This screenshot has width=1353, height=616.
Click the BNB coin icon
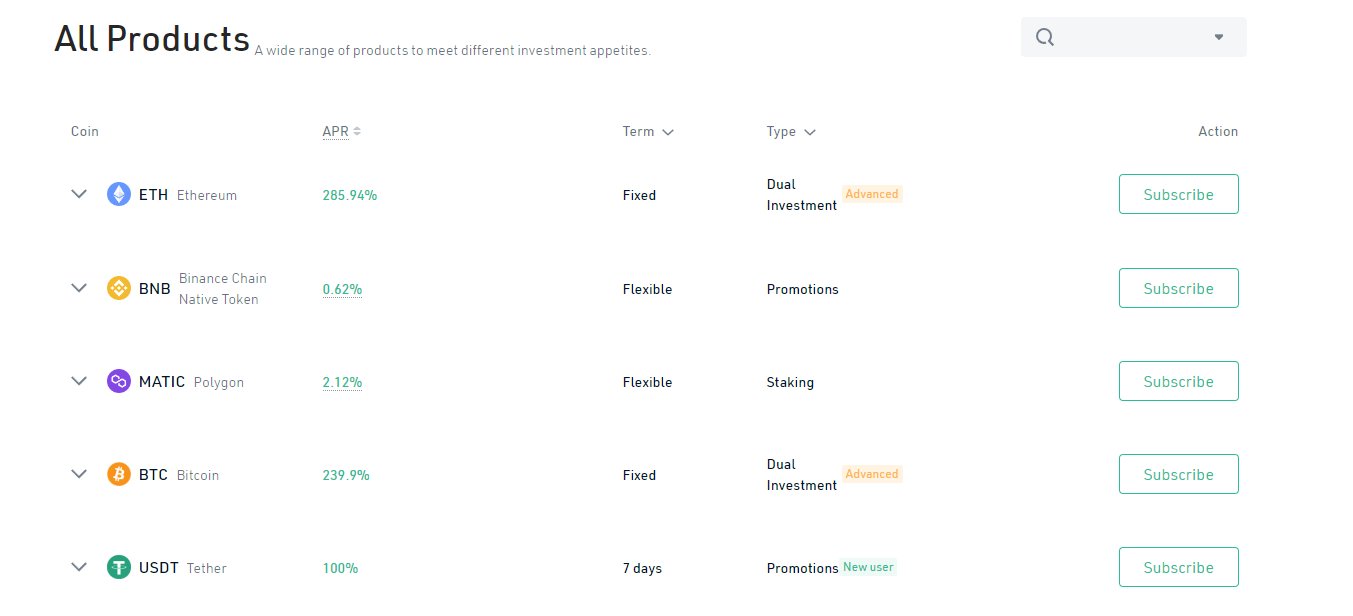(x=119, y=289)
